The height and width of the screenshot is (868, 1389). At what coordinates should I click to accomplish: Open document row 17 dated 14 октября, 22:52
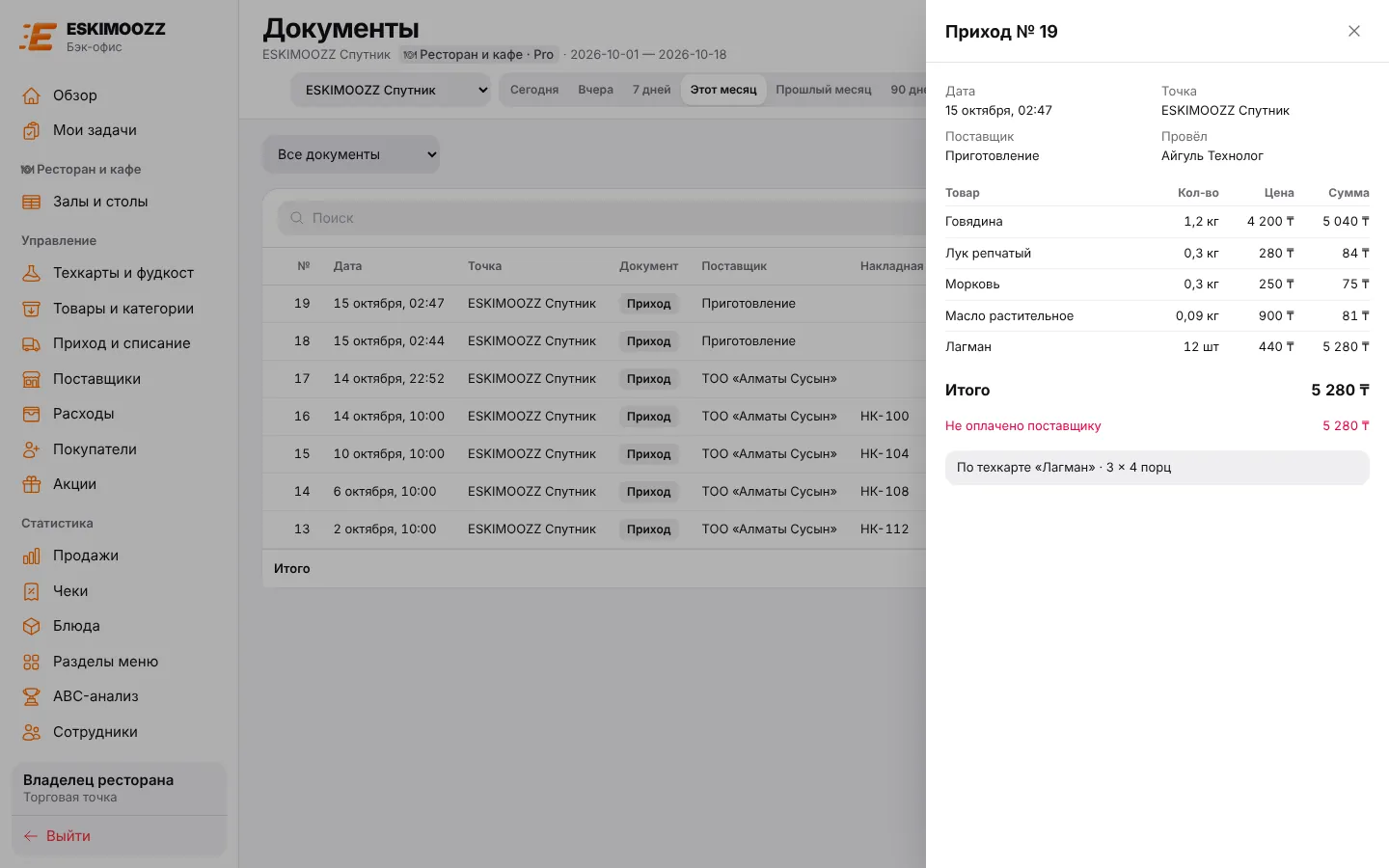(594, 379)
